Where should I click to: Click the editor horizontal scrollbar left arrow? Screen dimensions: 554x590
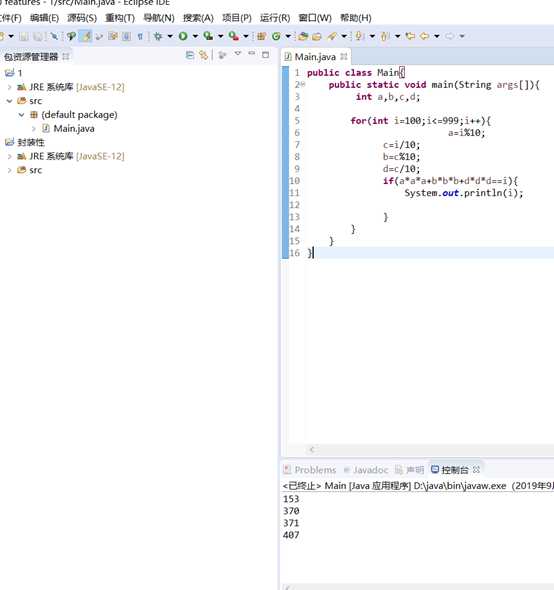(x=312, y=449)
